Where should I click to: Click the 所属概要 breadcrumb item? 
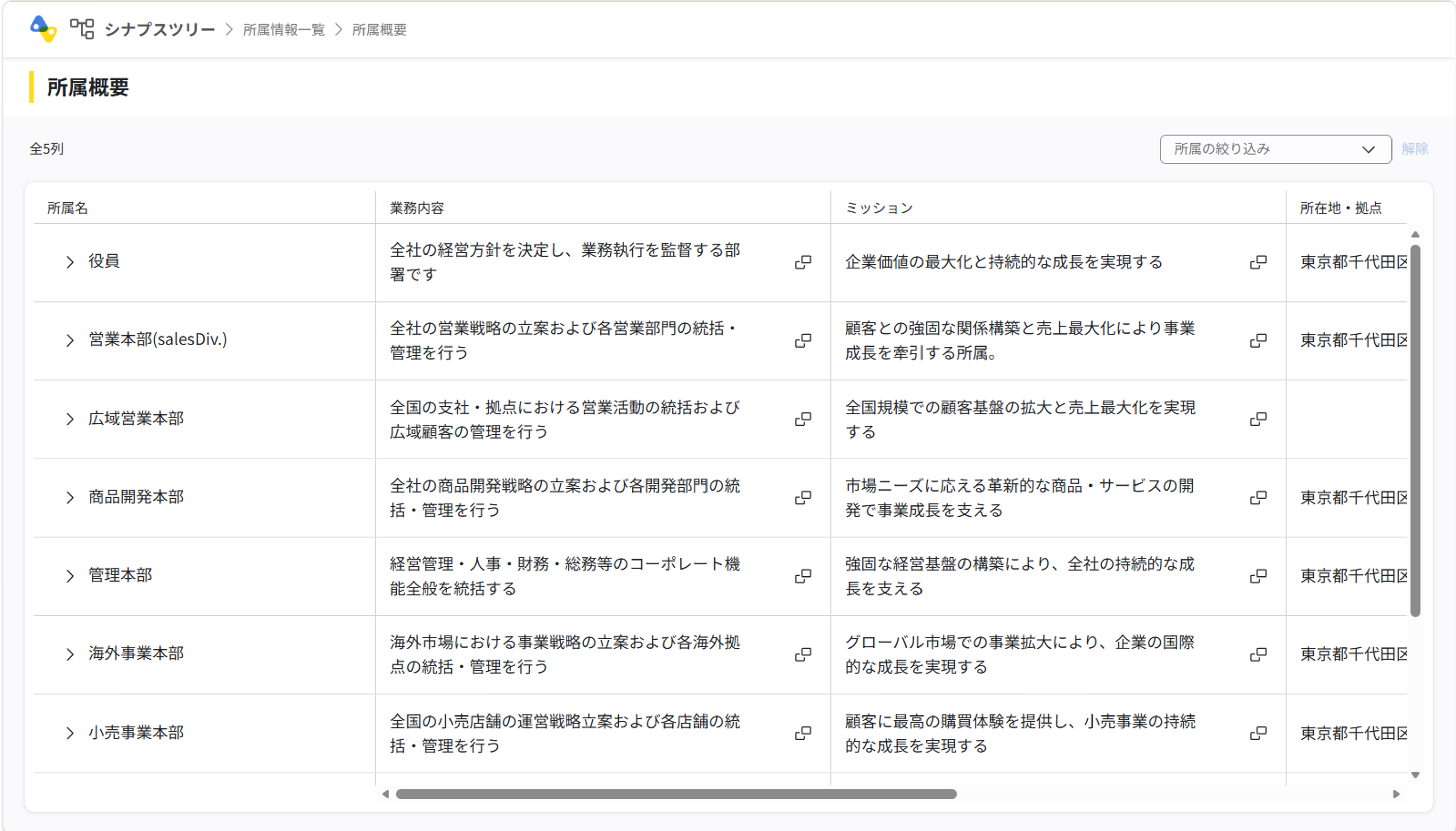point(379,29)
